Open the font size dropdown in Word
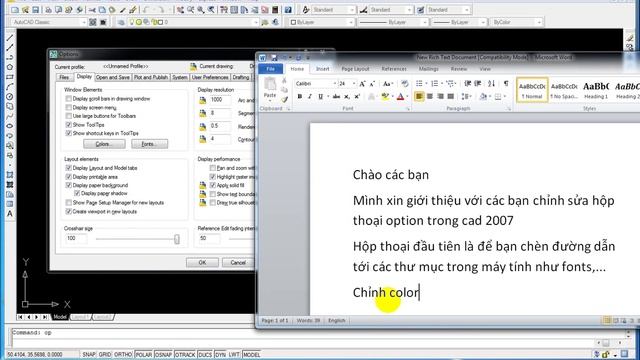 [353, 84]
